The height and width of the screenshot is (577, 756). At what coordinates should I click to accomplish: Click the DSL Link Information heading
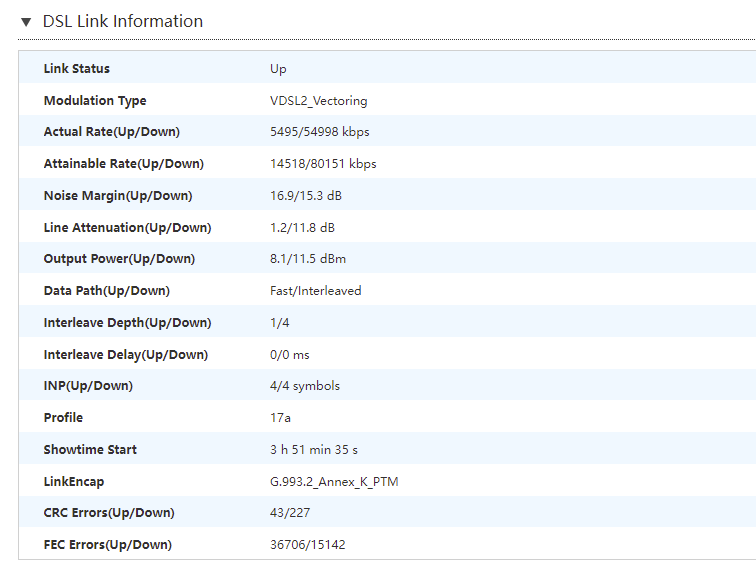pyautogui.click(x=122, y=21)
